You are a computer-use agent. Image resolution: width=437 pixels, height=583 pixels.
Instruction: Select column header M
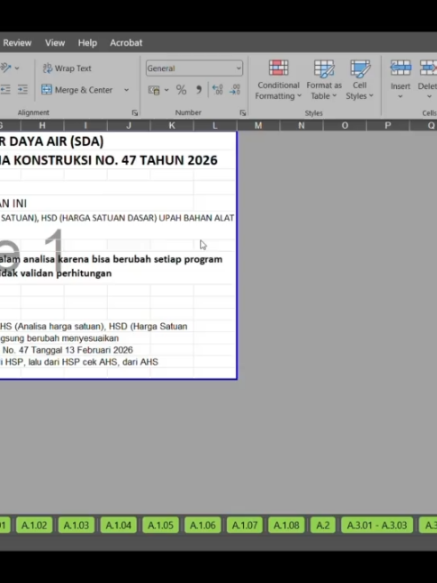(x=258, y=125)
